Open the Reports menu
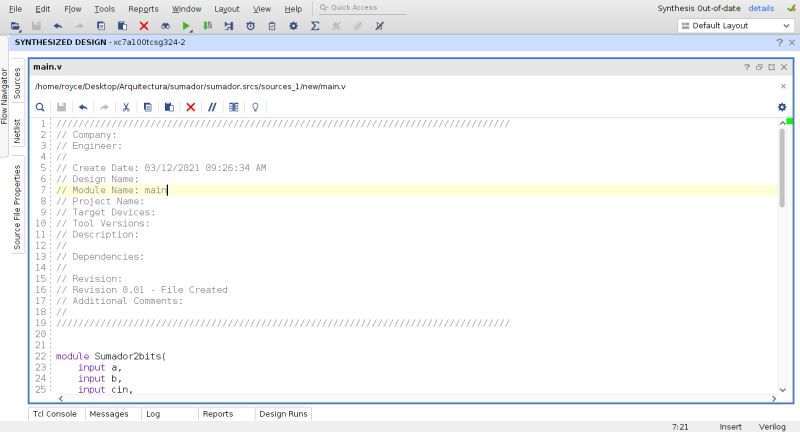This screenshot has width=800, height=432. pos(143,9)
